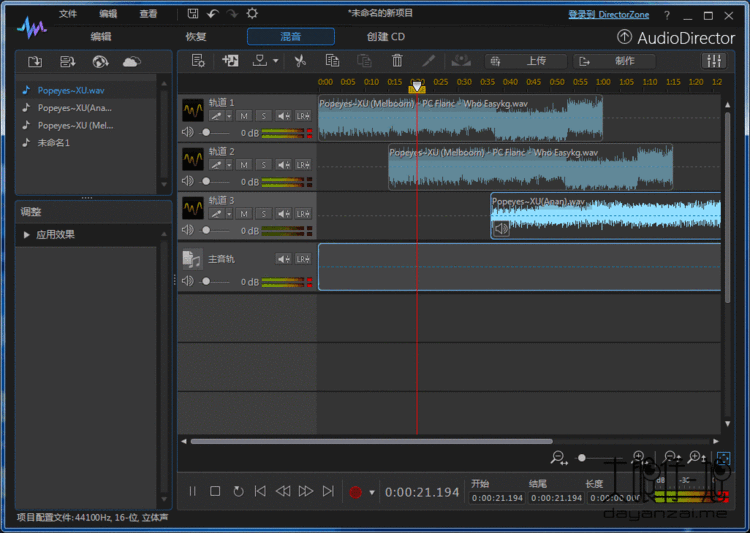Click the redo arrow icon
750x533 pixels.
click(x=232, y=14)
